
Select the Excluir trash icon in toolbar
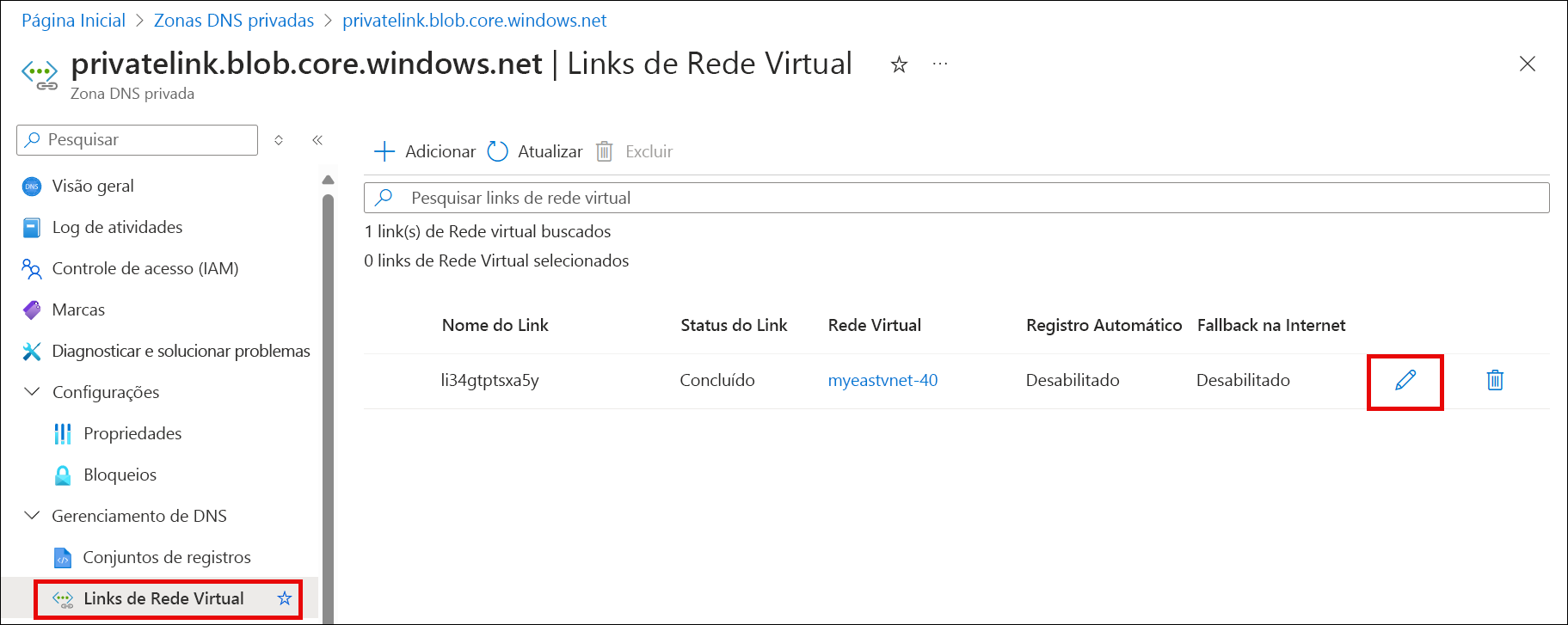604,150
